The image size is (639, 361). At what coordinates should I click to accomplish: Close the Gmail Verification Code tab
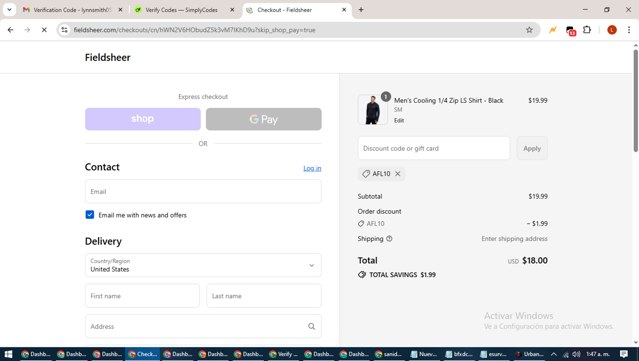120,10
